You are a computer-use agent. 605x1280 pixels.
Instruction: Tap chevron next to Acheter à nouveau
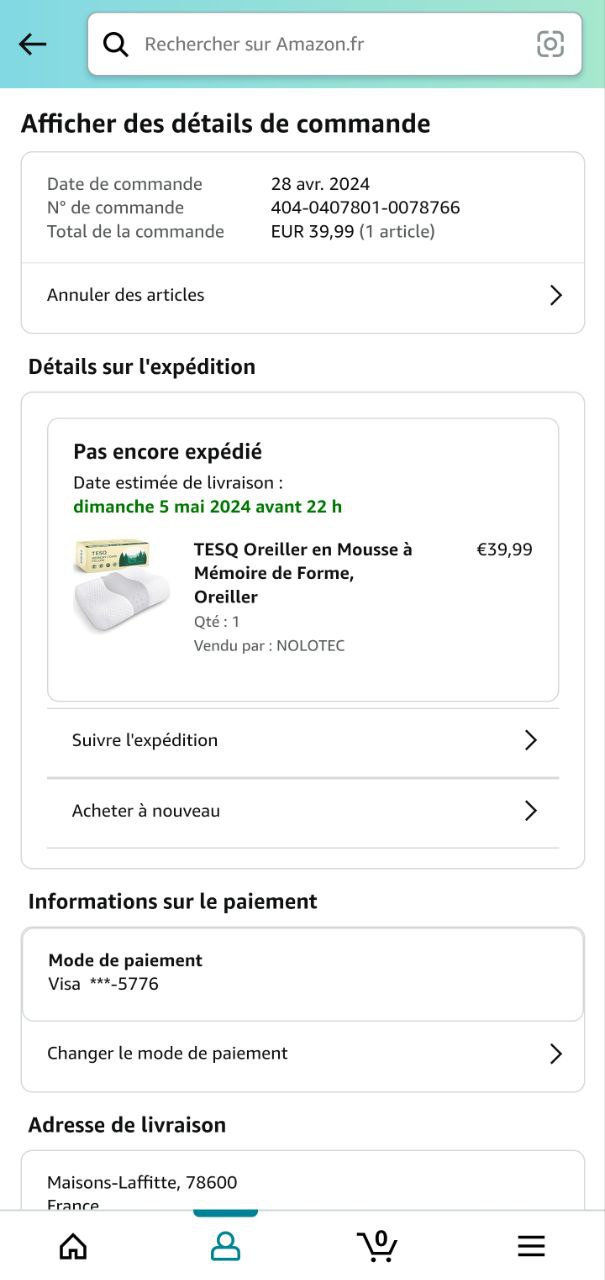[x=531, y=811]
